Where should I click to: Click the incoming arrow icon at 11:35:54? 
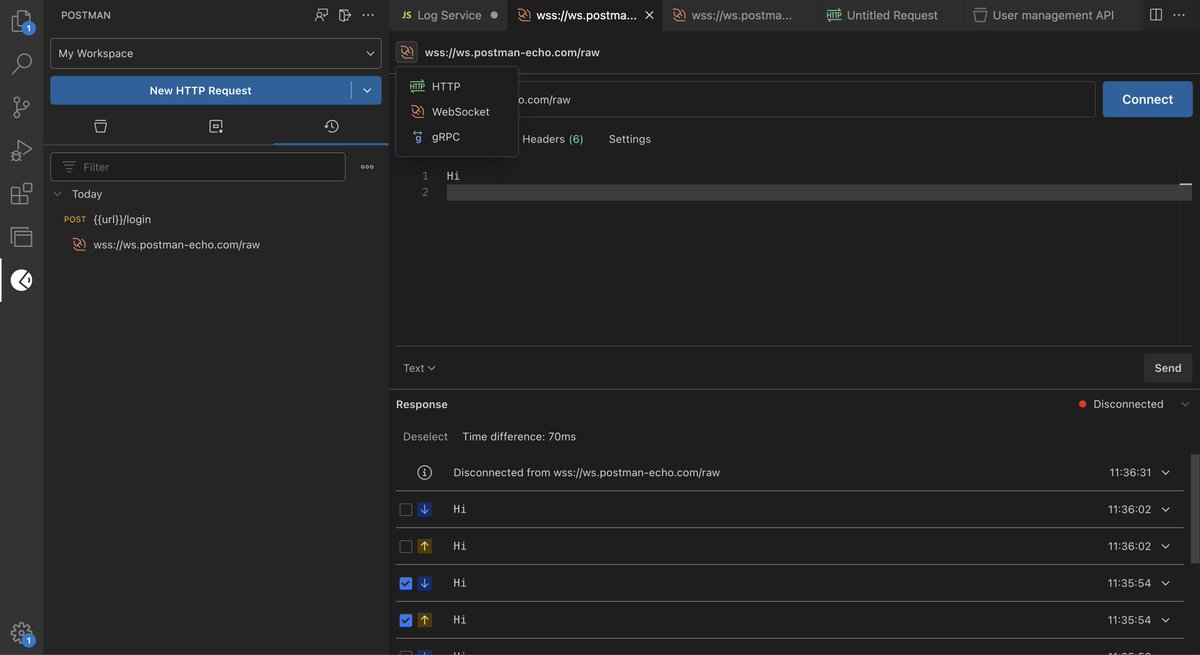424,583
